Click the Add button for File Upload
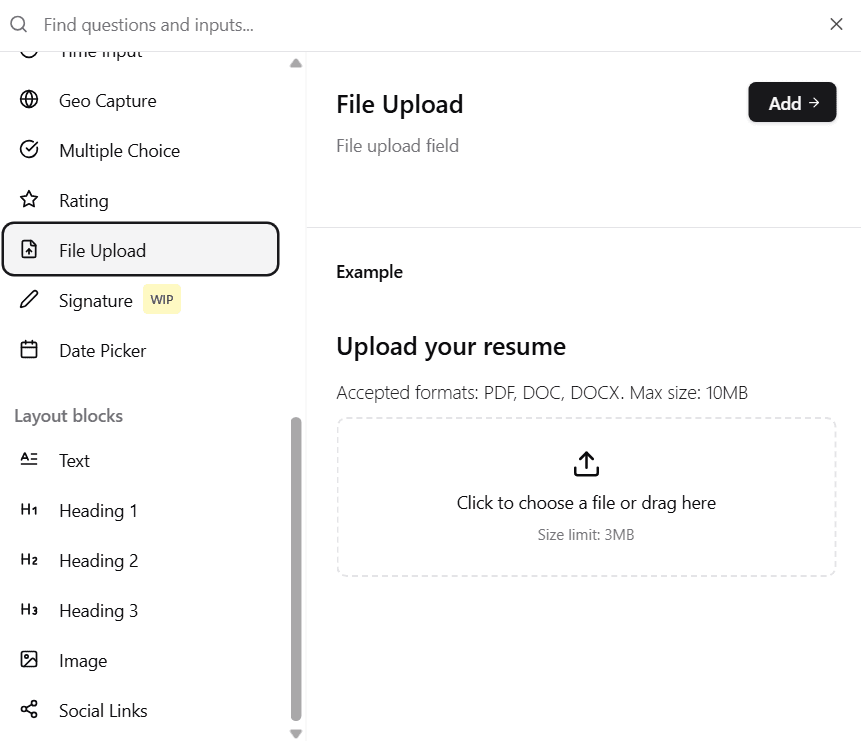The width and height of the screenshot is (861, 741). (x=792, y=102)
